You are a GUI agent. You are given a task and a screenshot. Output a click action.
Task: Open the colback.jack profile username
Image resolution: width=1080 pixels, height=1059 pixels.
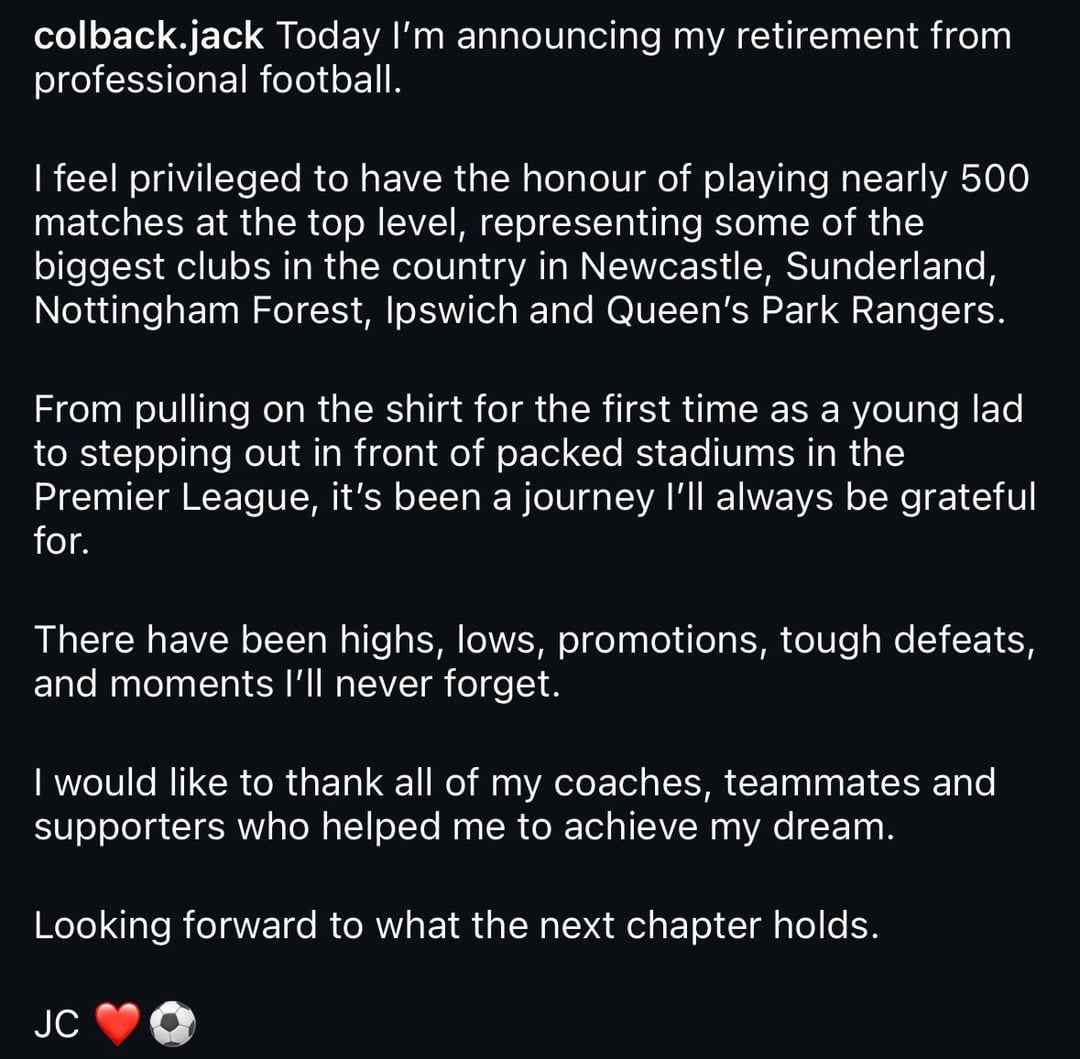point(148,37)
